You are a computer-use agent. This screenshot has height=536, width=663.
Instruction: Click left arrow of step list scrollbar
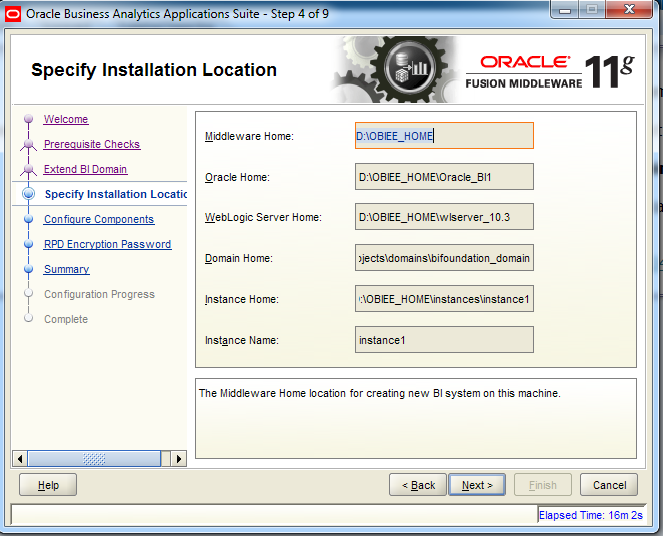click(19, 459)
